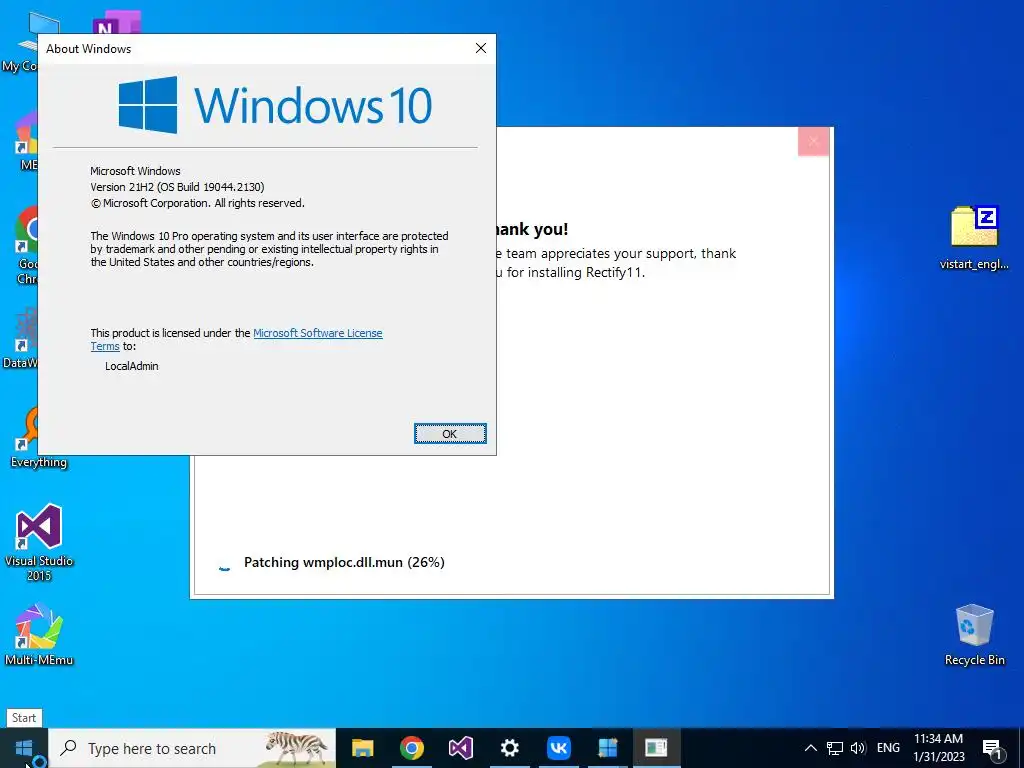Open File Explorer from the taskbar
The image size is (1024, 768).
[x=362, y=748]
